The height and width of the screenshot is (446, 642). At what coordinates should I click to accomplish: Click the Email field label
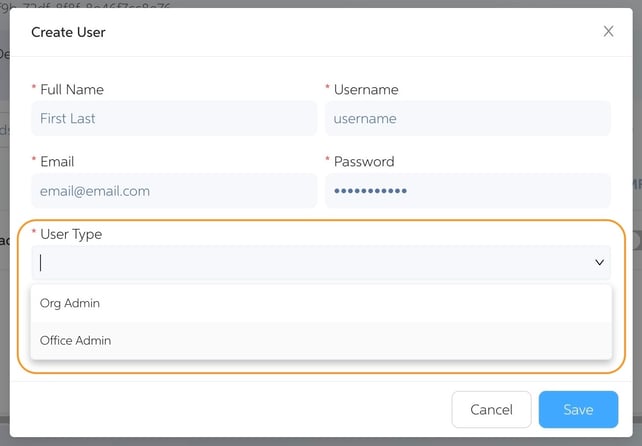pyautogui.click(x=57, y=162)
